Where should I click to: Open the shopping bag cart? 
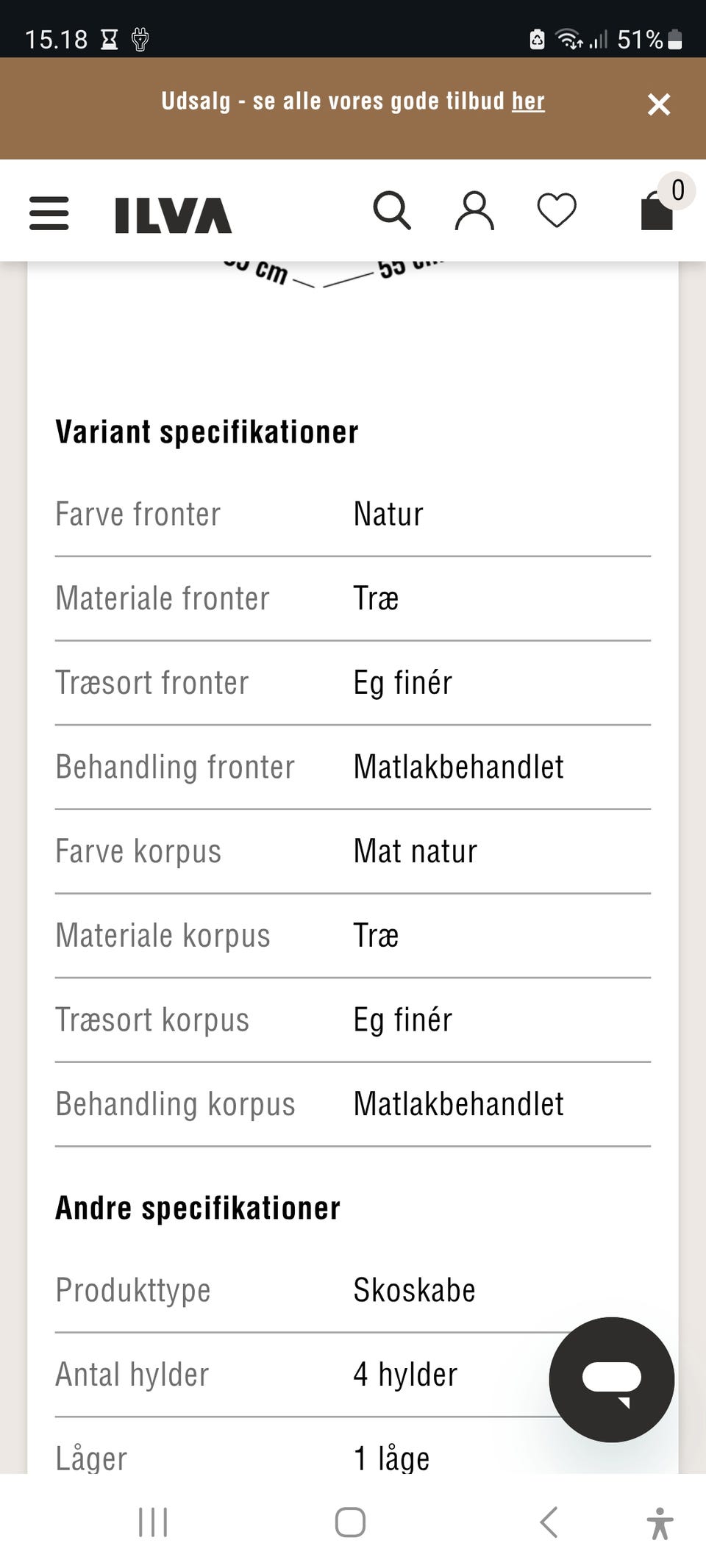[657, 212]
